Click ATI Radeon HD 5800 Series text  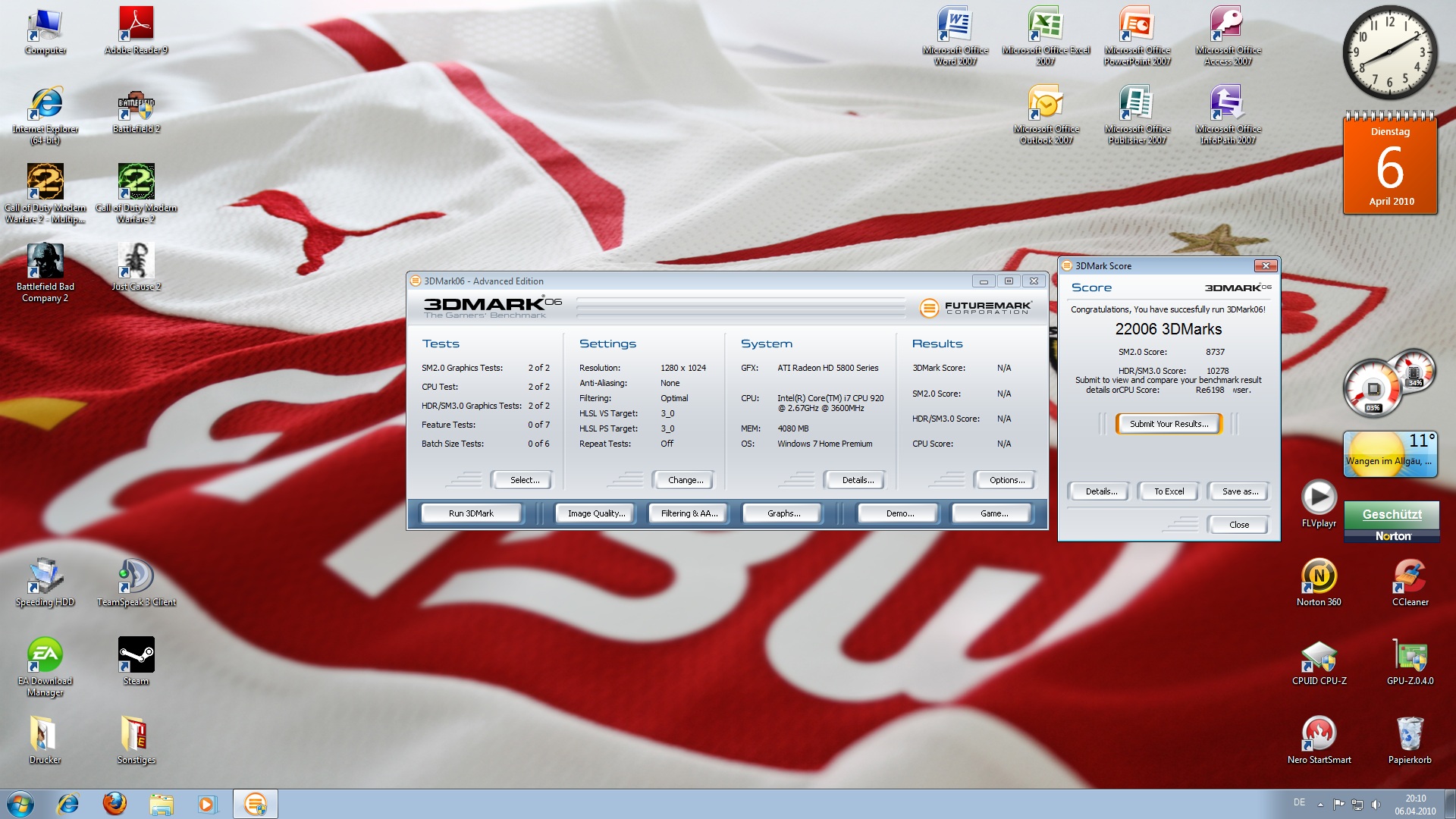click(x=827, y=368)
